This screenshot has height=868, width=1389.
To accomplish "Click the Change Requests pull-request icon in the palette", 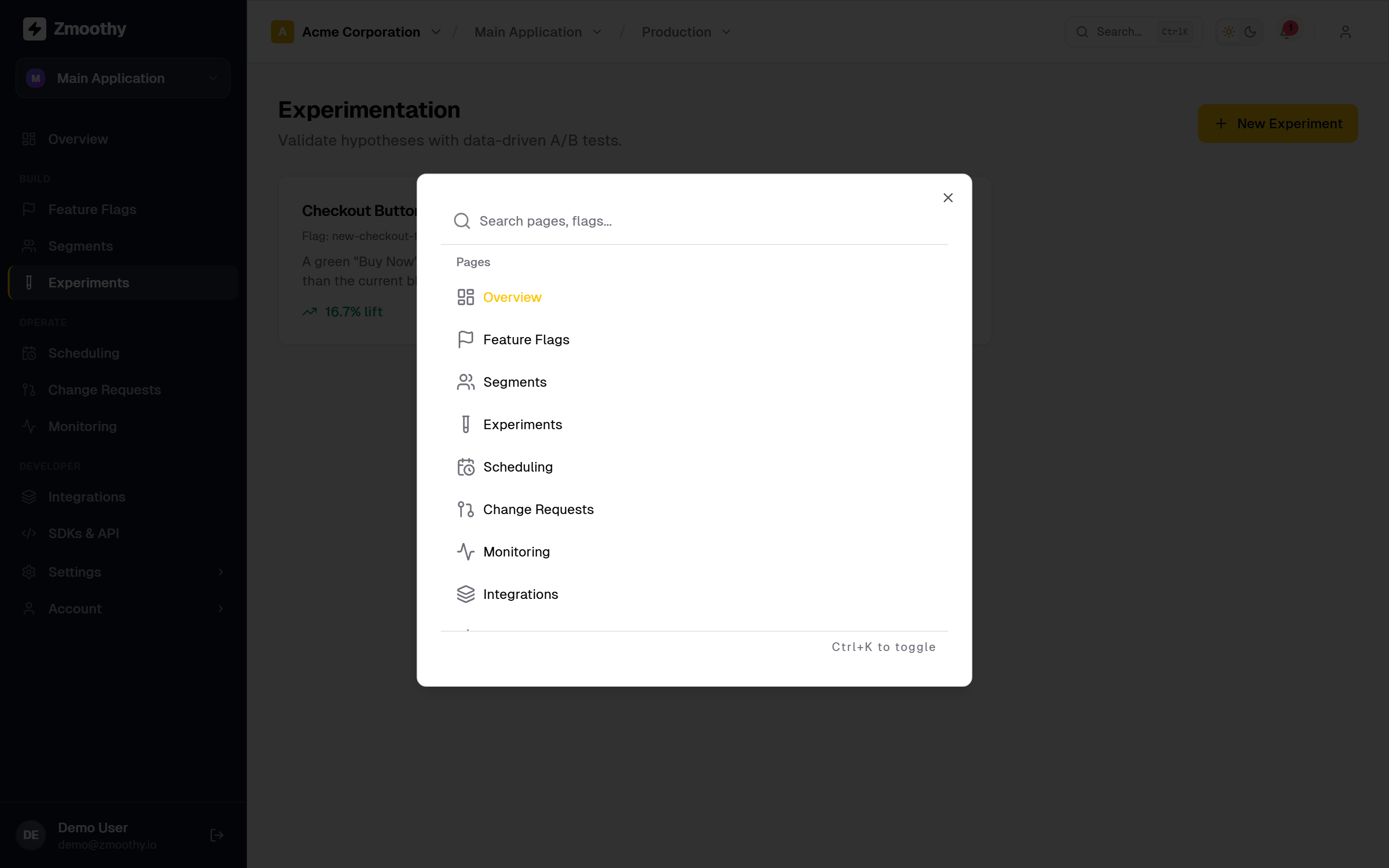I will click(465, 509).
